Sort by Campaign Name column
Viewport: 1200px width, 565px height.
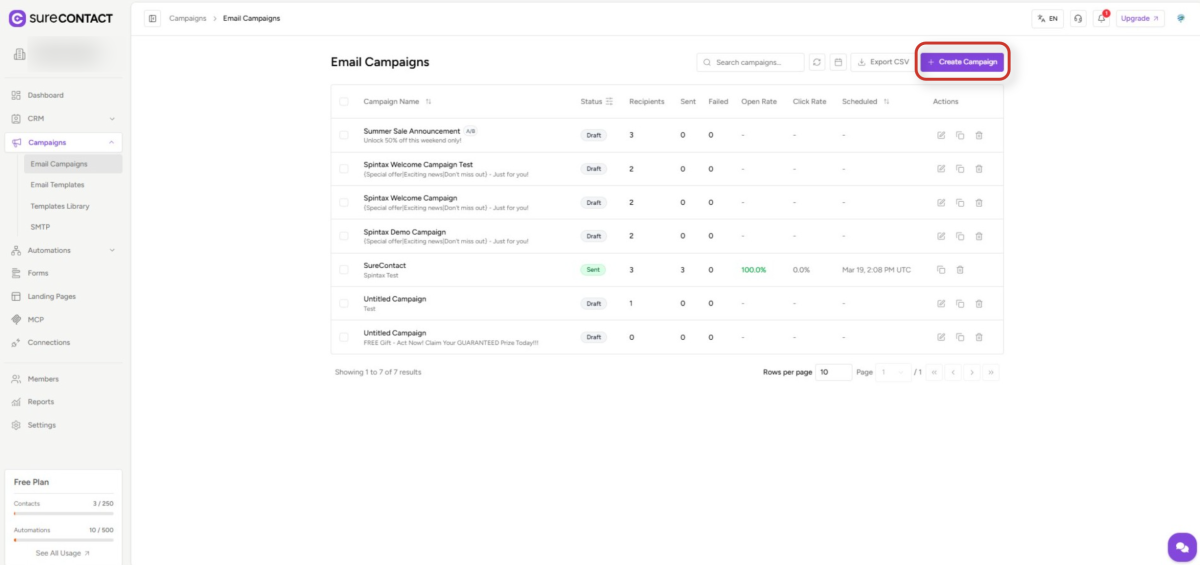pyautogui.click(x=429, y=102)
